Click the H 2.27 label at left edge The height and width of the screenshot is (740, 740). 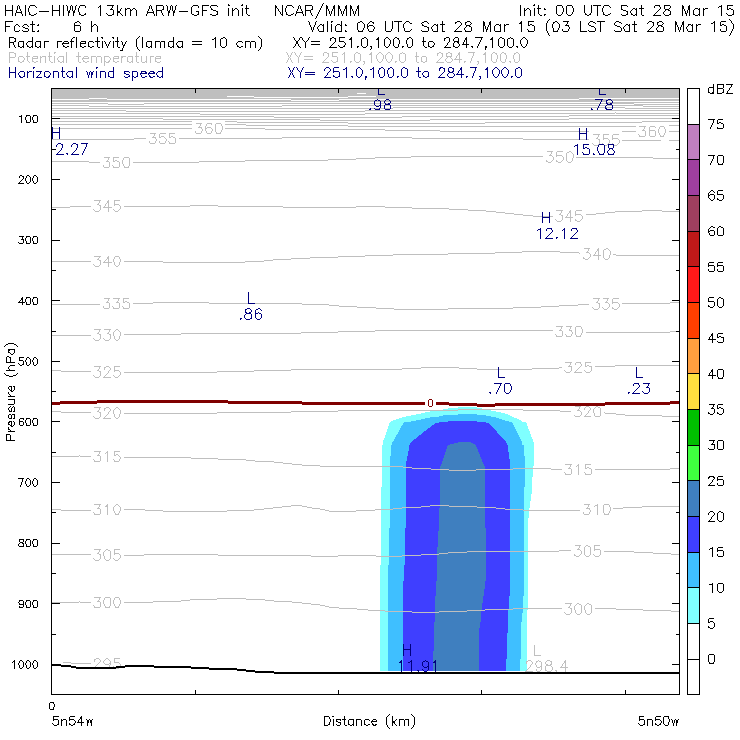70,142
